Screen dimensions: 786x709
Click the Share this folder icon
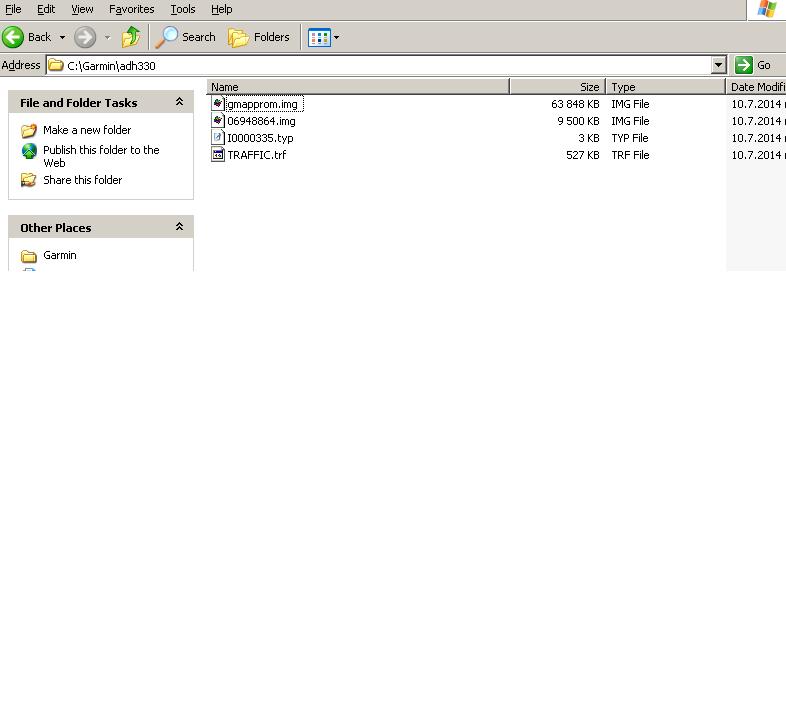point(29,180)
